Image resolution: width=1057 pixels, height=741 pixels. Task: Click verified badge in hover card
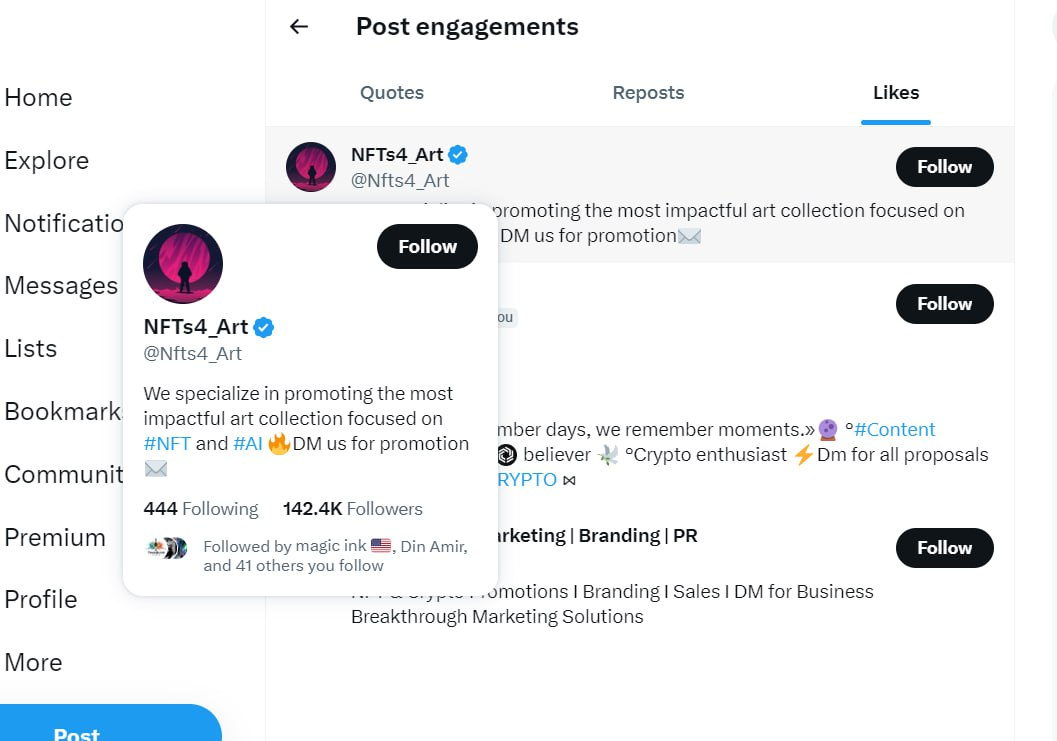[x=264, y=327]
